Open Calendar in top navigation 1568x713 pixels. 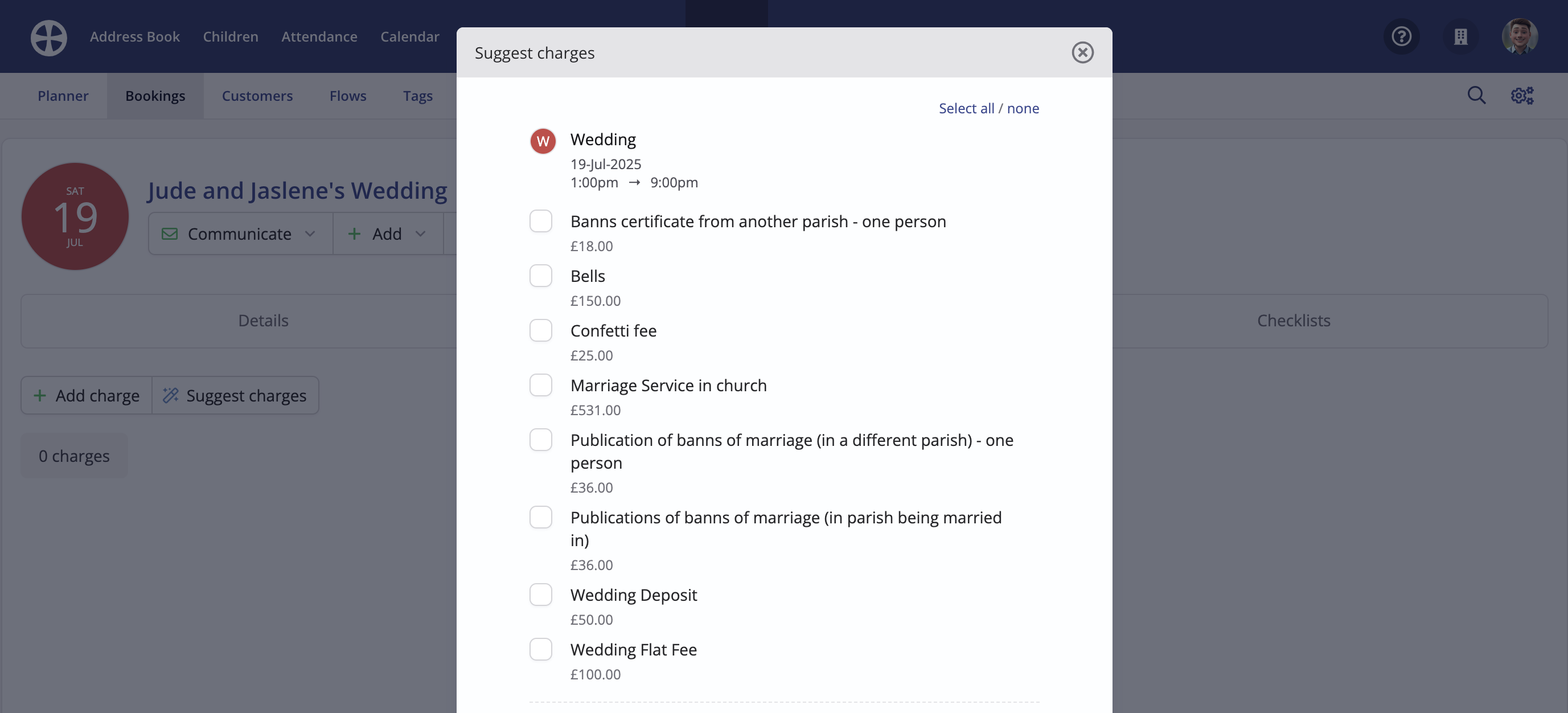pos(410,36)
